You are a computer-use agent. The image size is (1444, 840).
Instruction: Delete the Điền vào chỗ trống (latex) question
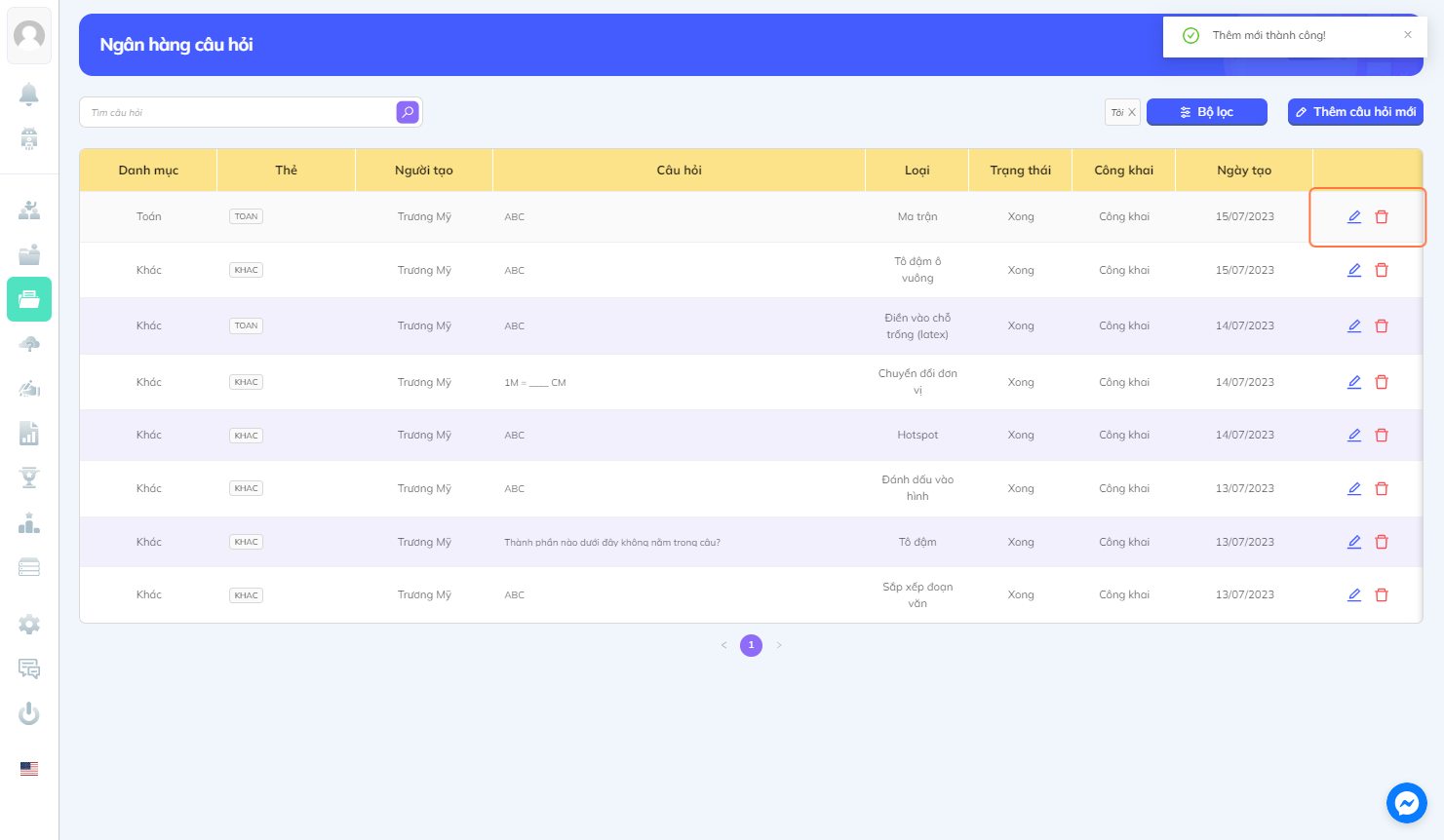point(1382,325)
